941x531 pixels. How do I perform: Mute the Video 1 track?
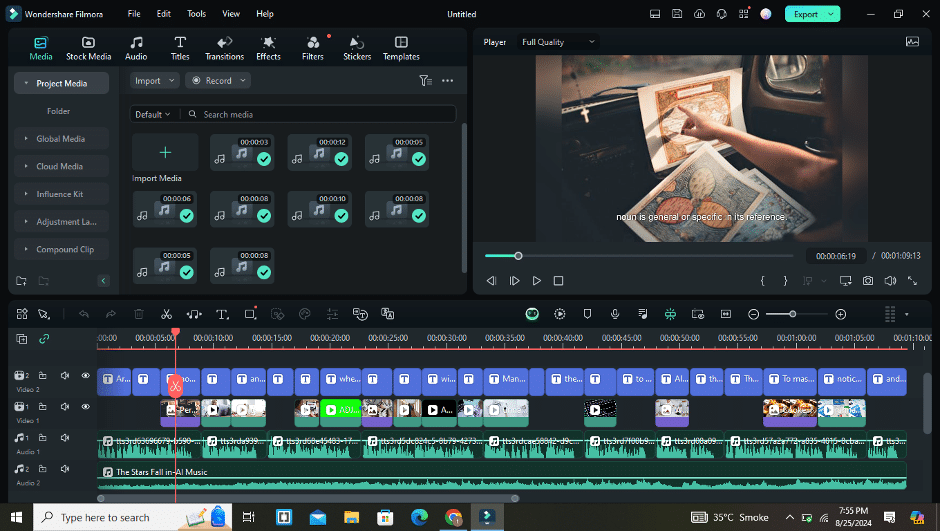click(x=65, y=407)
